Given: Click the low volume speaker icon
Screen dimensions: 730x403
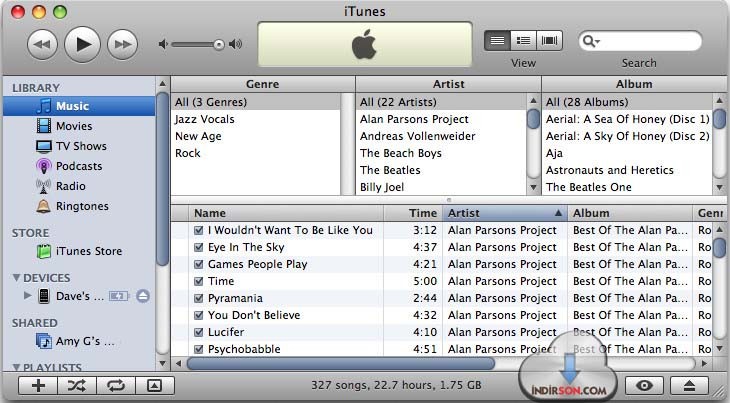Looking at the screenshot, I should [x=163, y=45].
